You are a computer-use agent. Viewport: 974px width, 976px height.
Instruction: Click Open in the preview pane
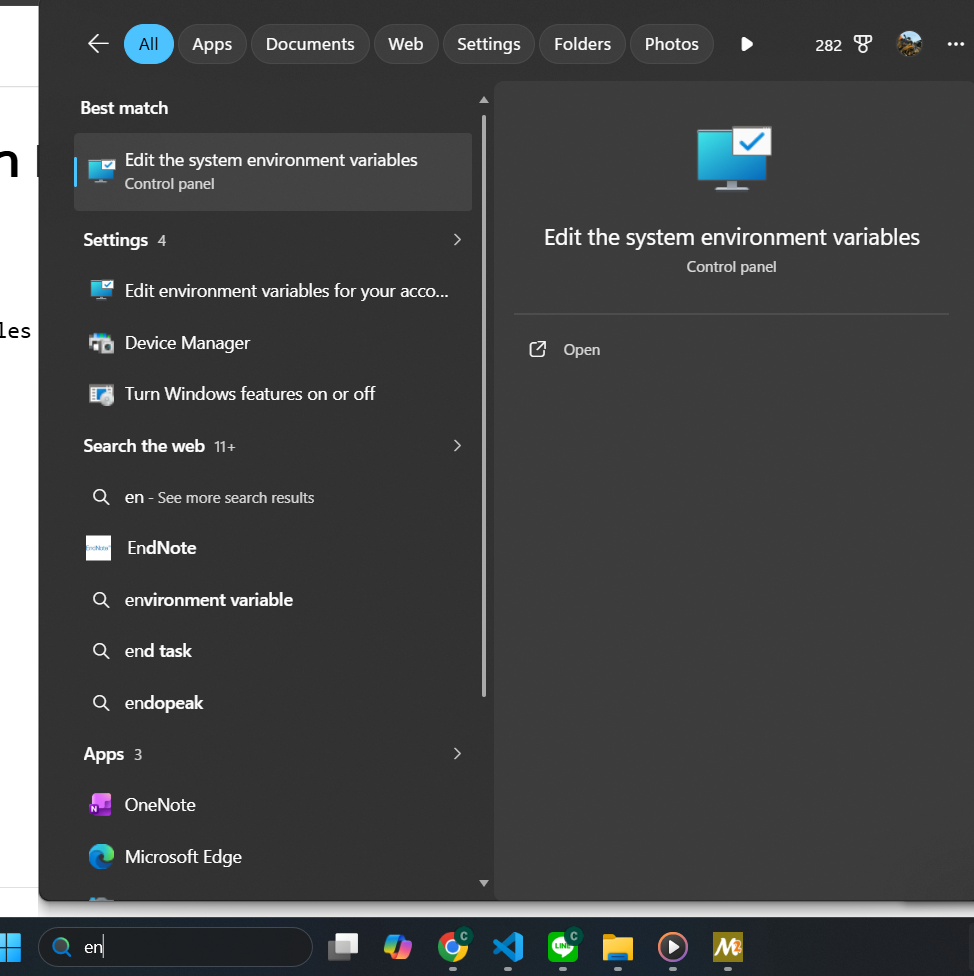[x=581, y=350]
